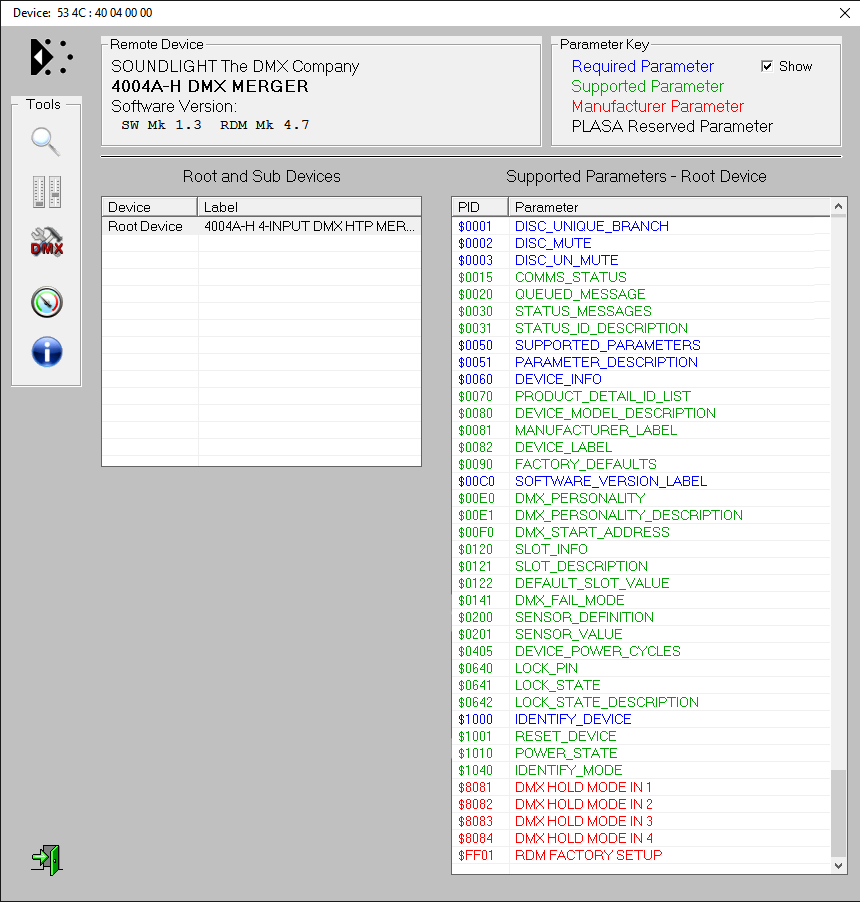
Task: Select the IDENTIFY_DEVICE parameter
Action: (x=573, y=719)
